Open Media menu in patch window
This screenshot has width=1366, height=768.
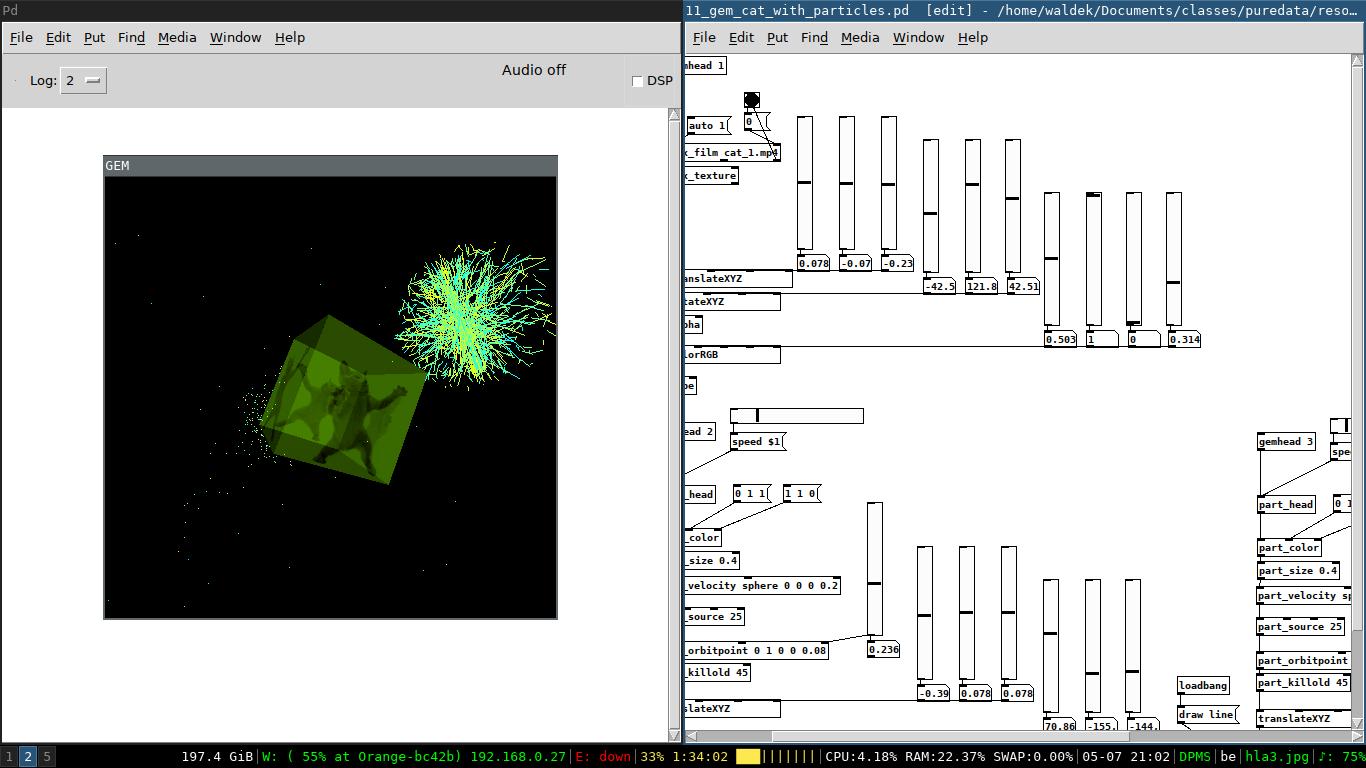860,37
